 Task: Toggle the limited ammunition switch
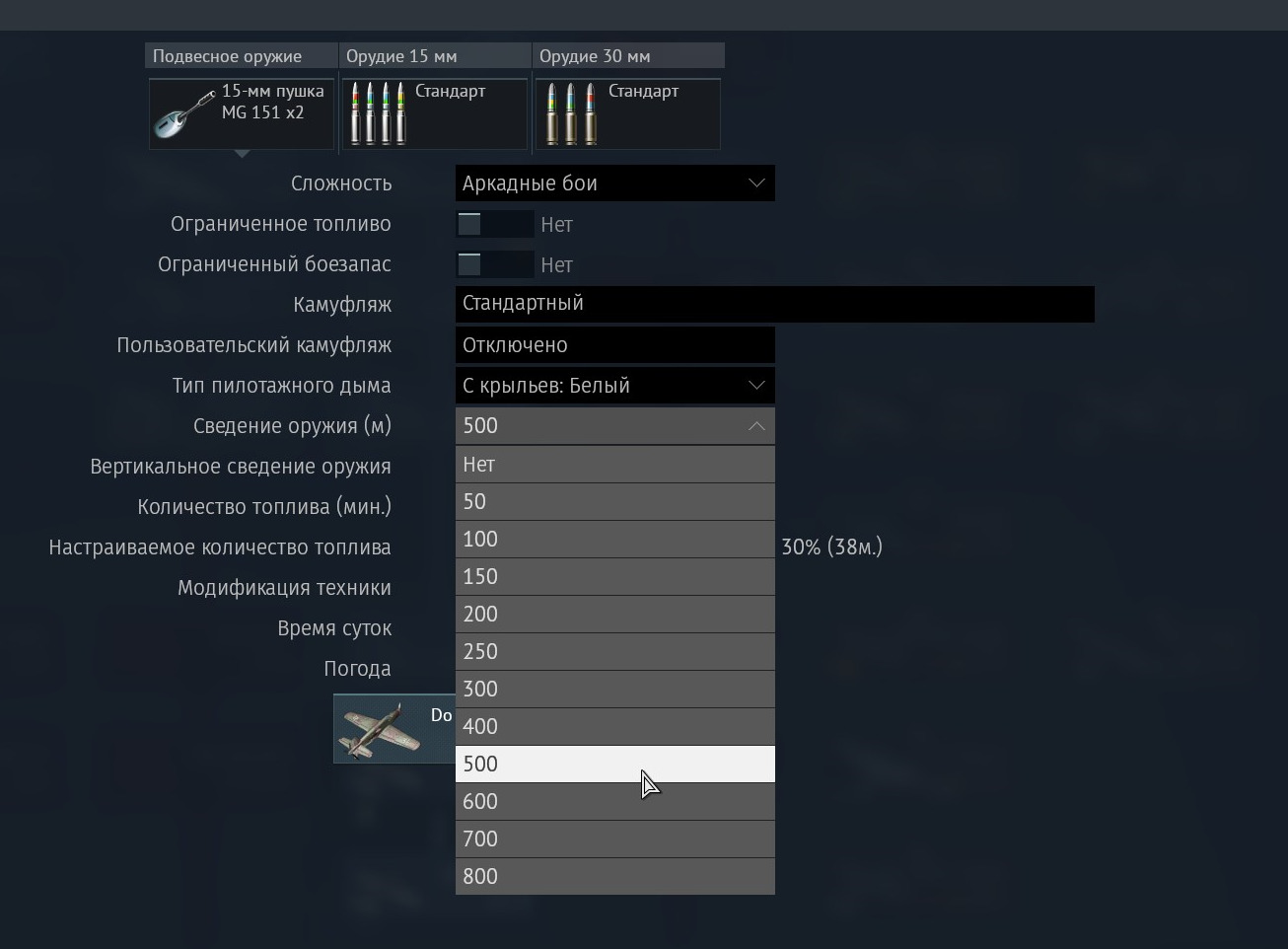coord(494,264)
